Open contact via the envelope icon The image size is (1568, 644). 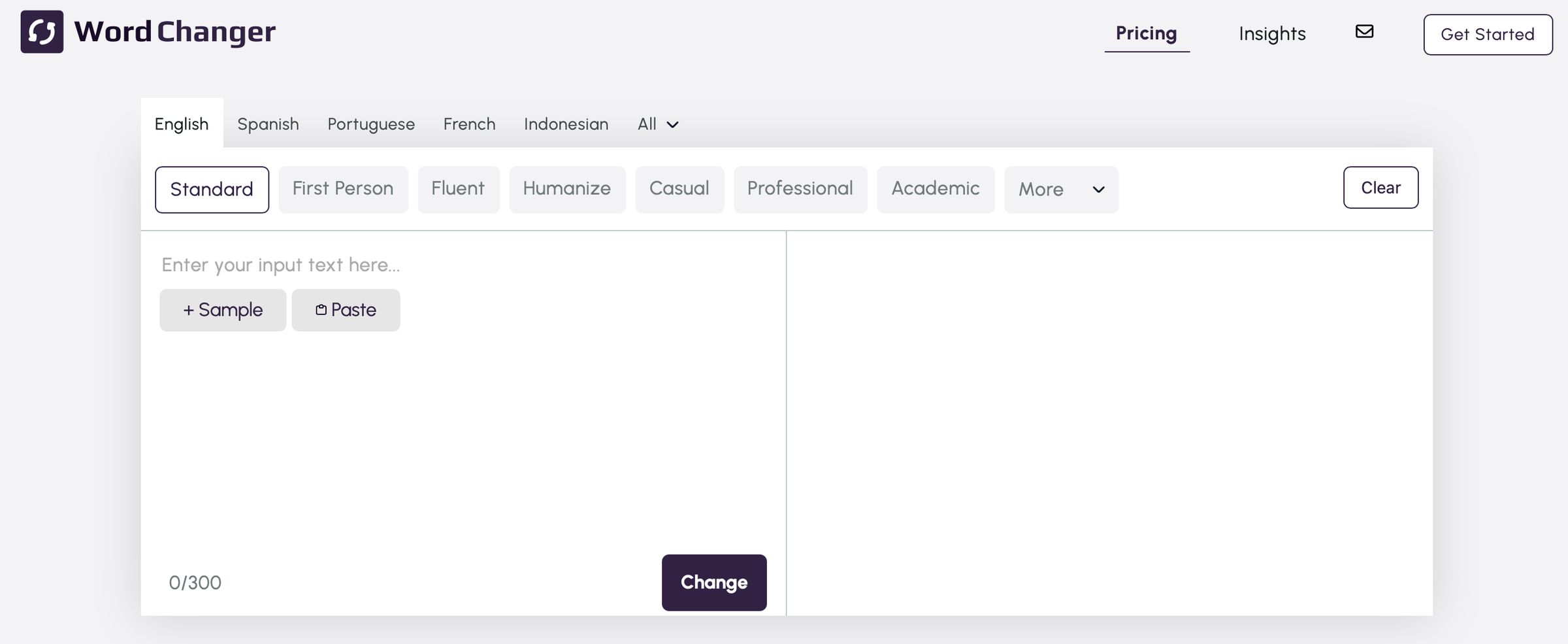tap(1364, 31)
